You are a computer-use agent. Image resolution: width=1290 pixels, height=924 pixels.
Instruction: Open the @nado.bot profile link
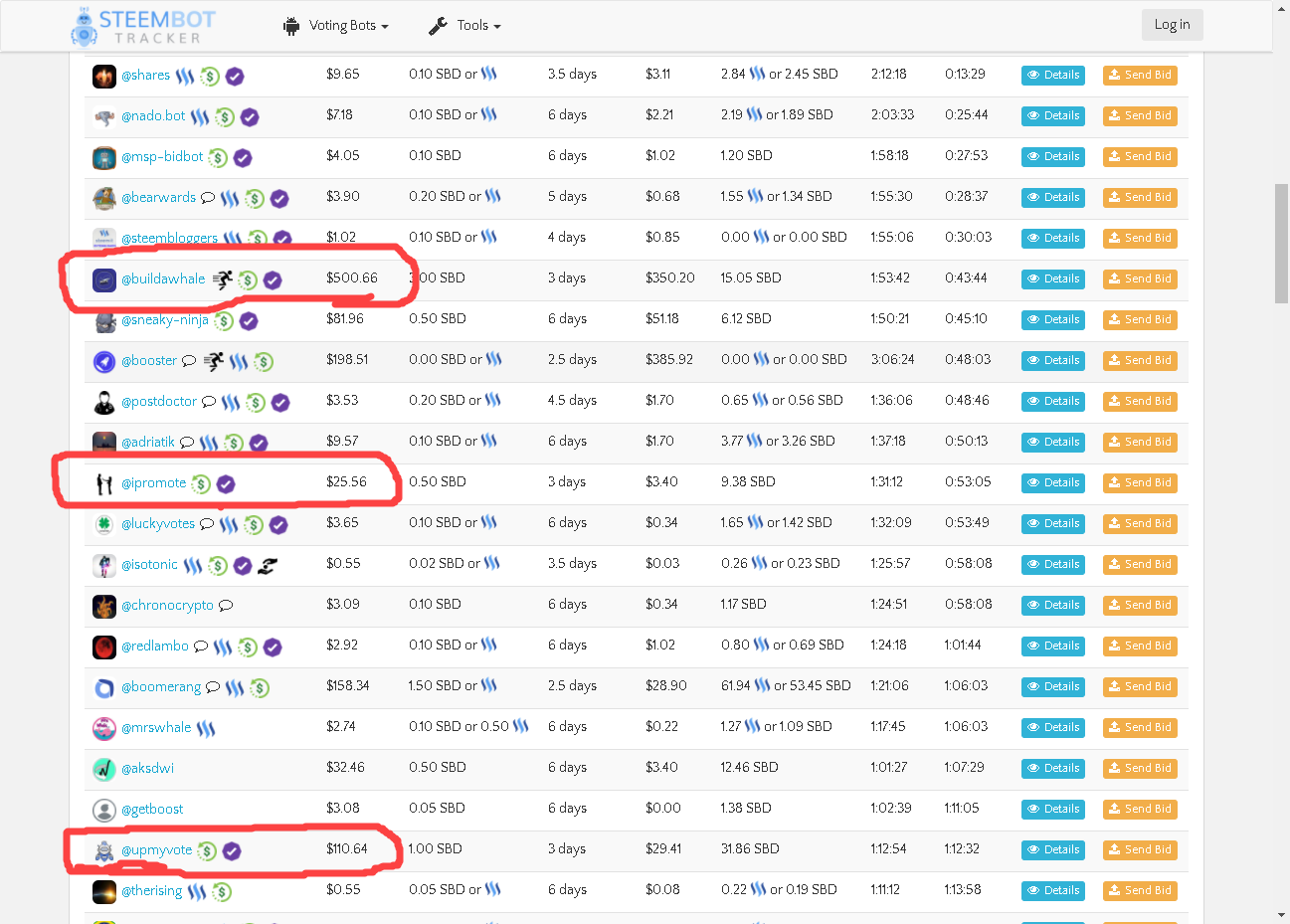pyautogui.click(x=153, y=116)
